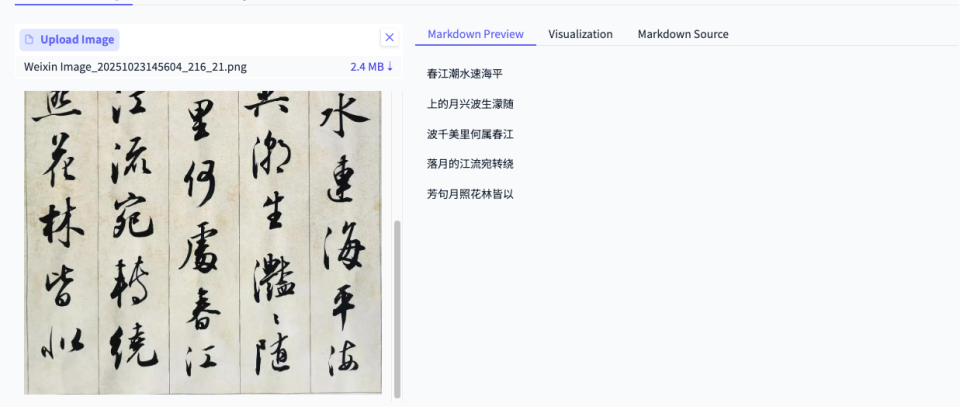Click the output line 波千美里何属春江
This screenshot has width=960, height=407.
click(x=470, y=134)
